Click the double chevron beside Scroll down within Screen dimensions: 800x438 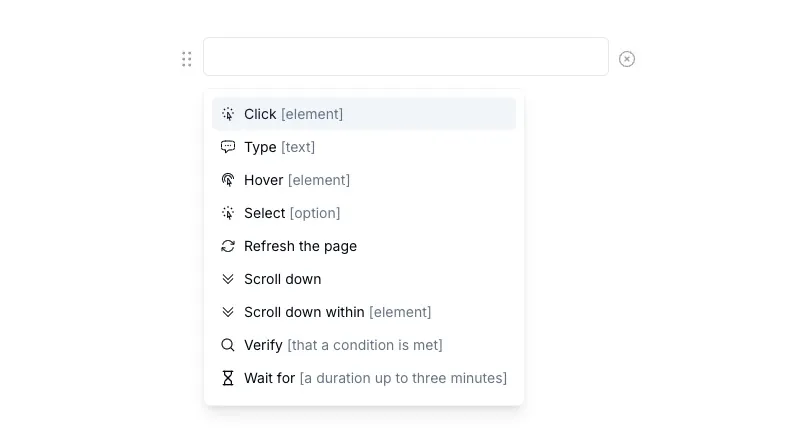(228, 312)
